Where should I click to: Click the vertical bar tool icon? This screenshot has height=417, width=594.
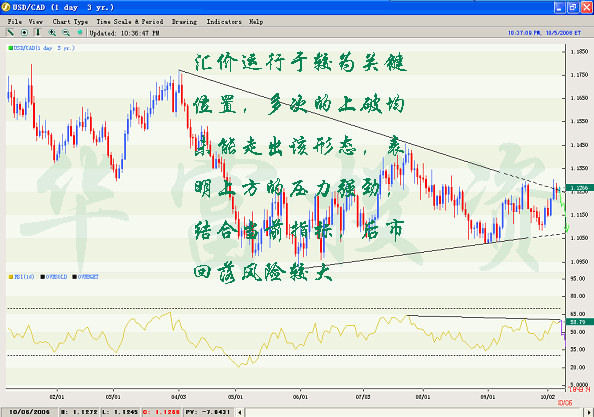(38, 33)
